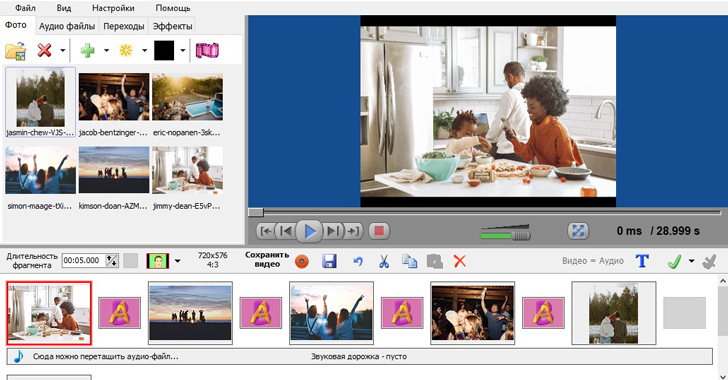Click the scissors cut icon
Image resolution: width=728 pixels, height=380 pixels.
click(384, 262)
